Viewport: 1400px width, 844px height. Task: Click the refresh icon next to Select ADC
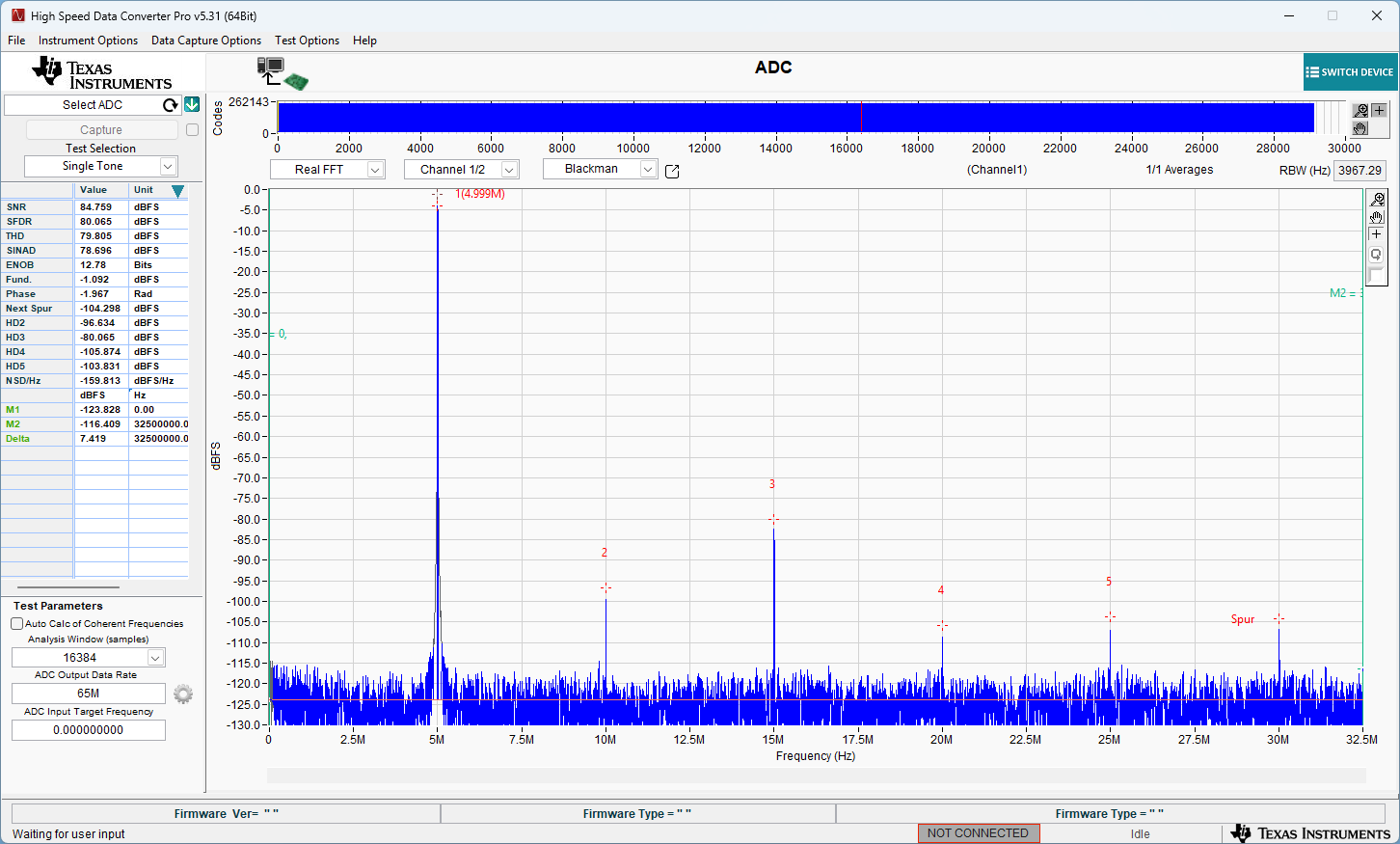point(170,104)
